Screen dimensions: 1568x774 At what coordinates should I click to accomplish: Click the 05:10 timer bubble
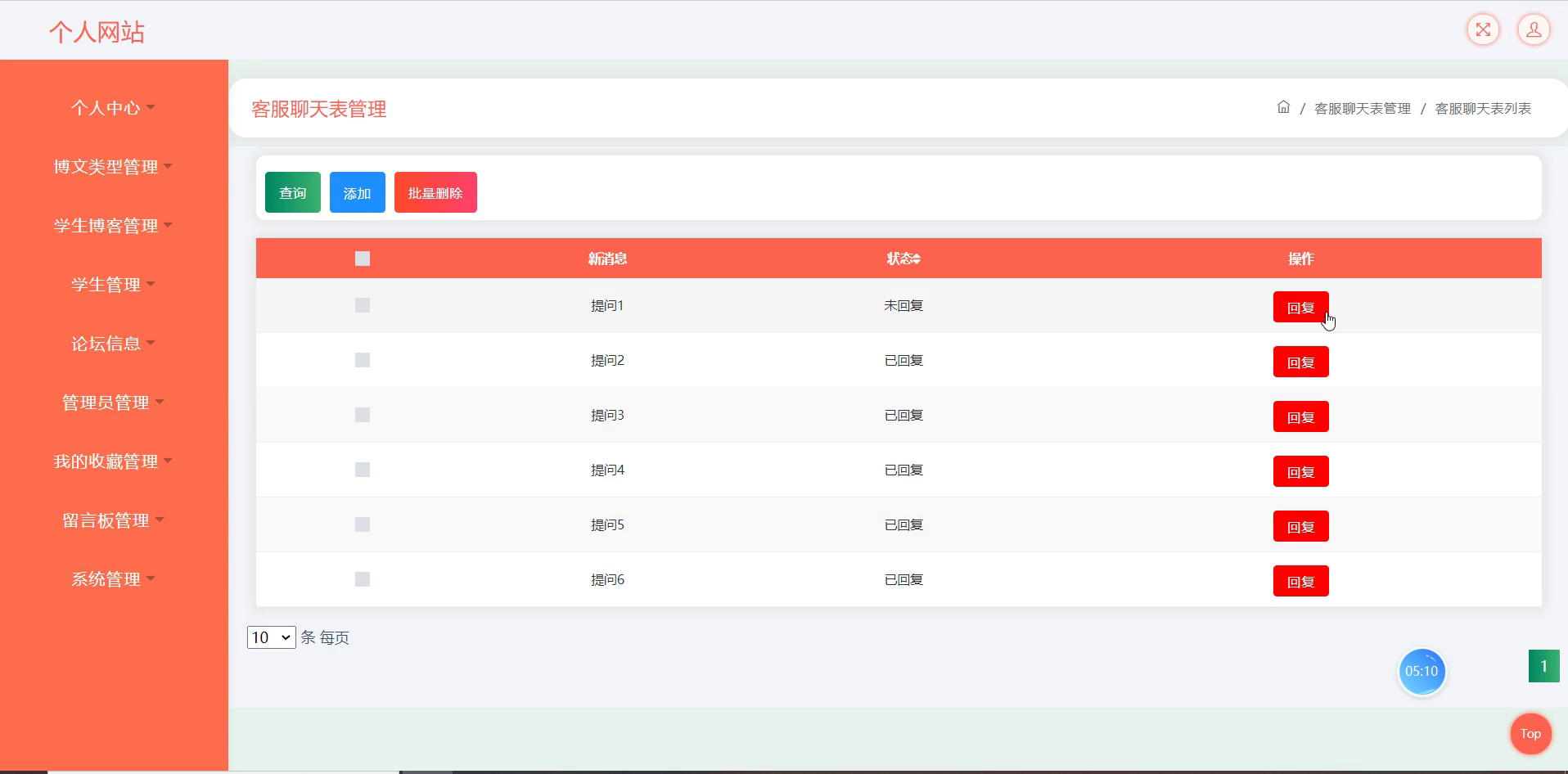pos(1422,672)
